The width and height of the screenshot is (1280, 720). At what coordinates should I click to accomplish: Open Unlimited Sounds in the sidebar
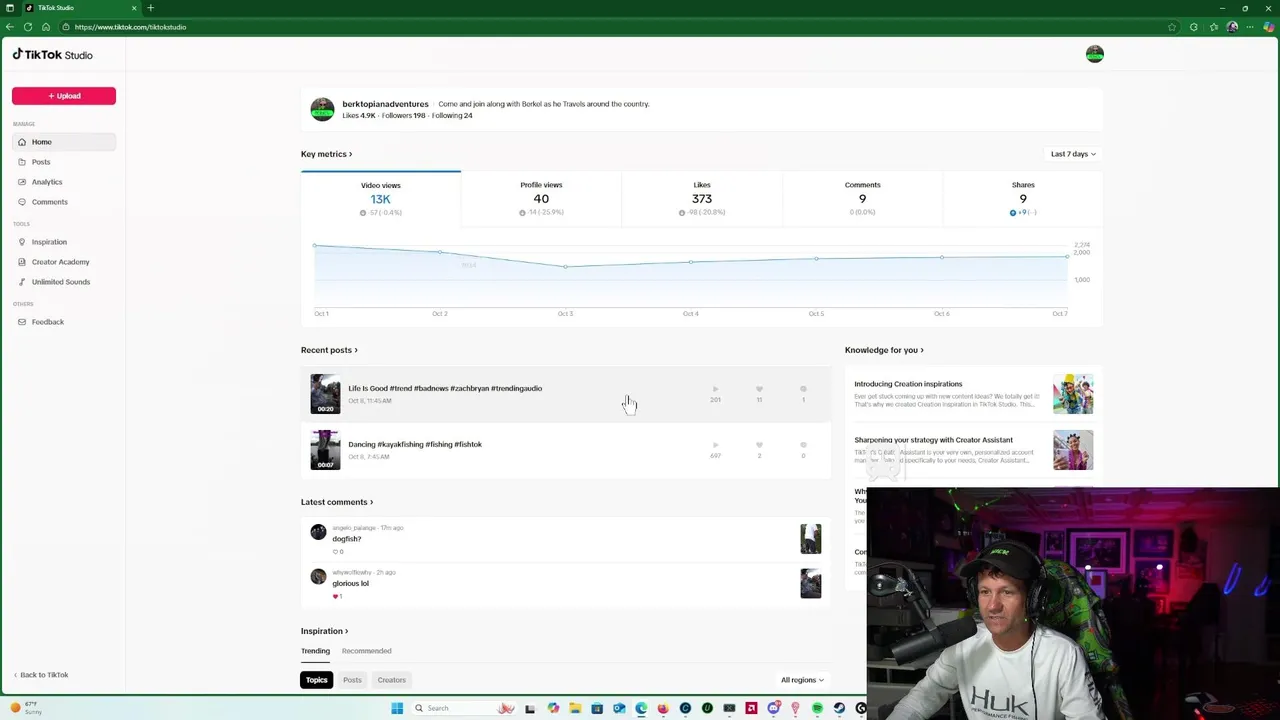64,282
